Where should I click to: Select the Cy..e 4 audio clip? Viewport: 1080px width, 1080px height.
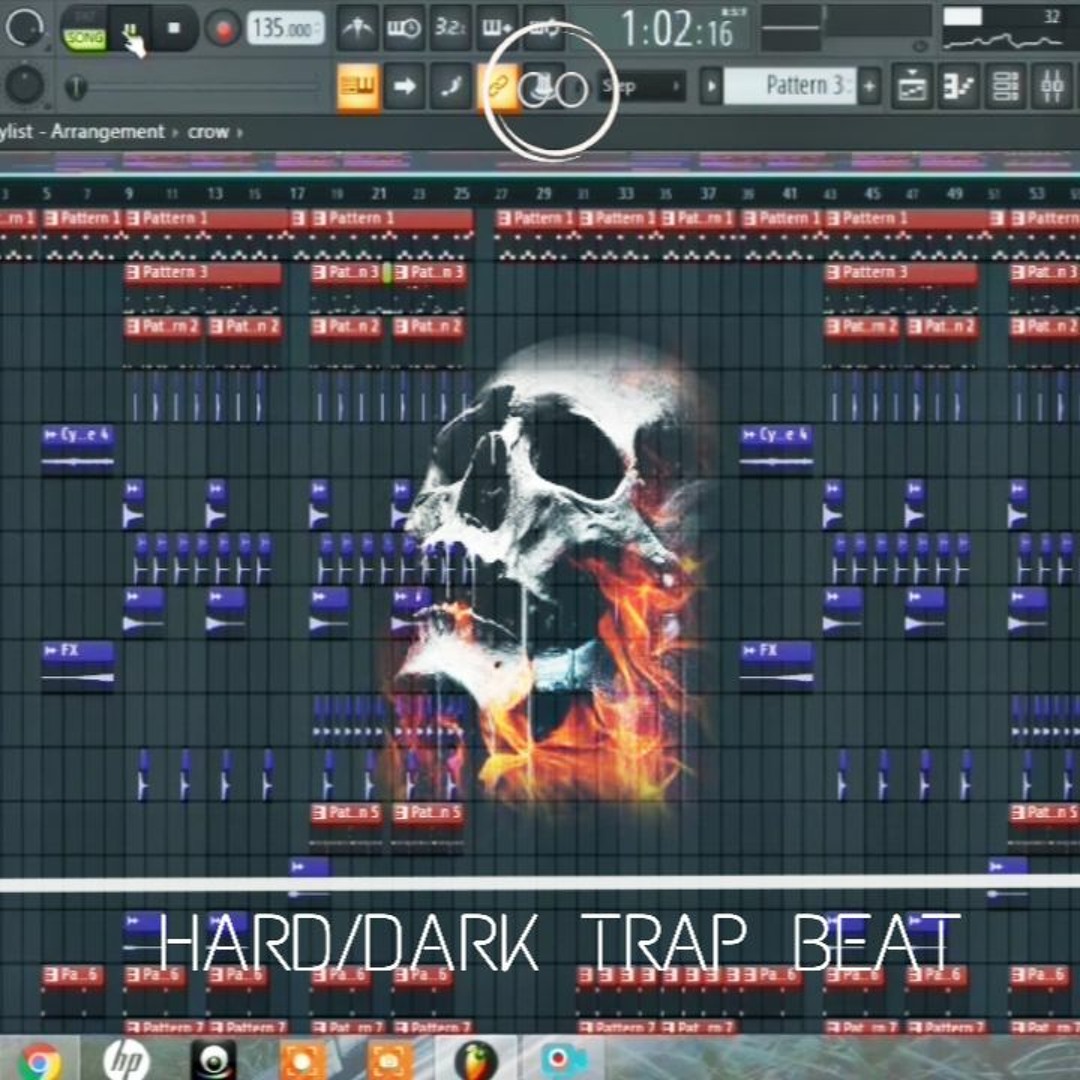click(78, 448)
